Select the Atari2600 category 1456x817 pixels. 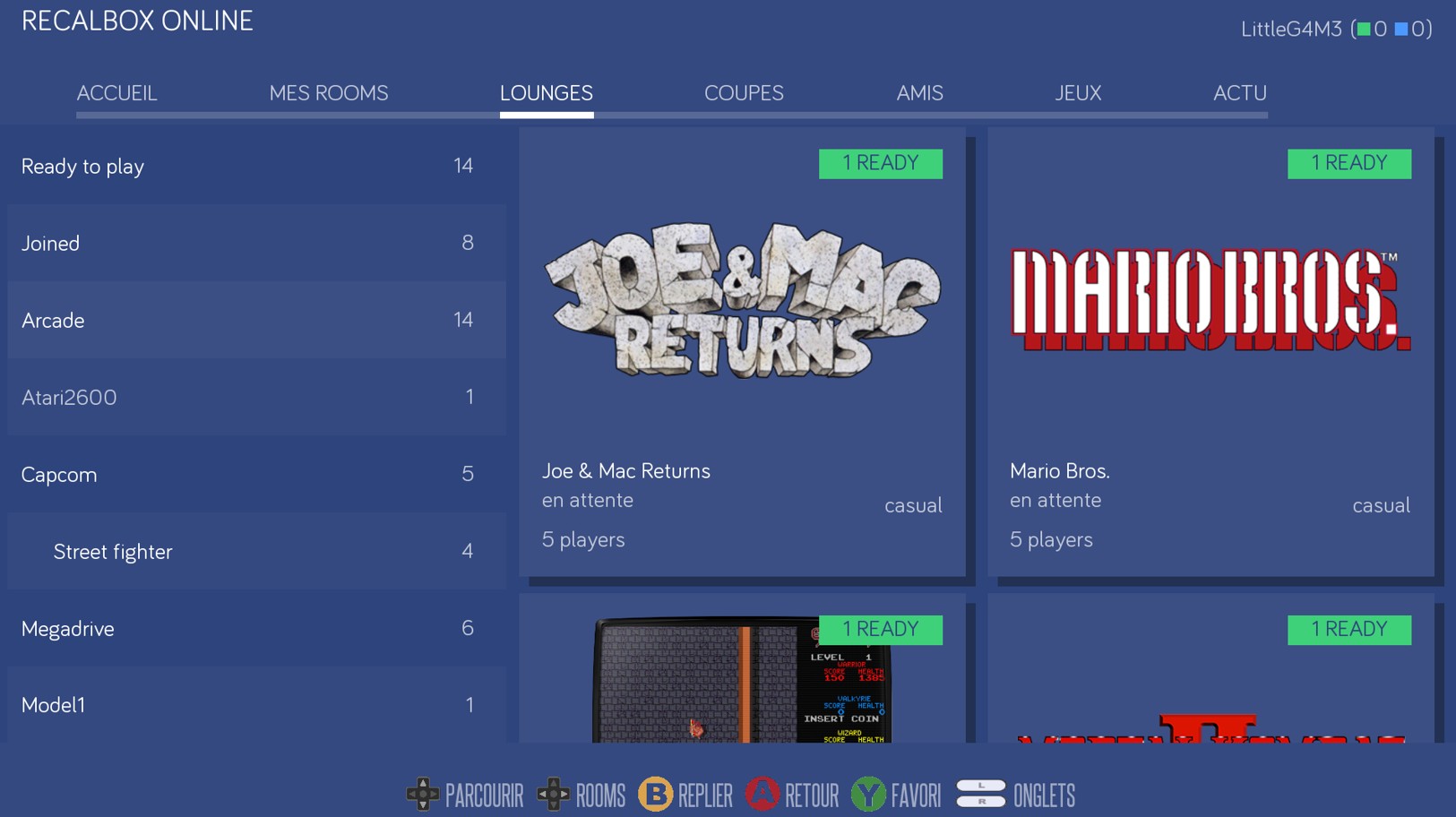click(256, 397)
